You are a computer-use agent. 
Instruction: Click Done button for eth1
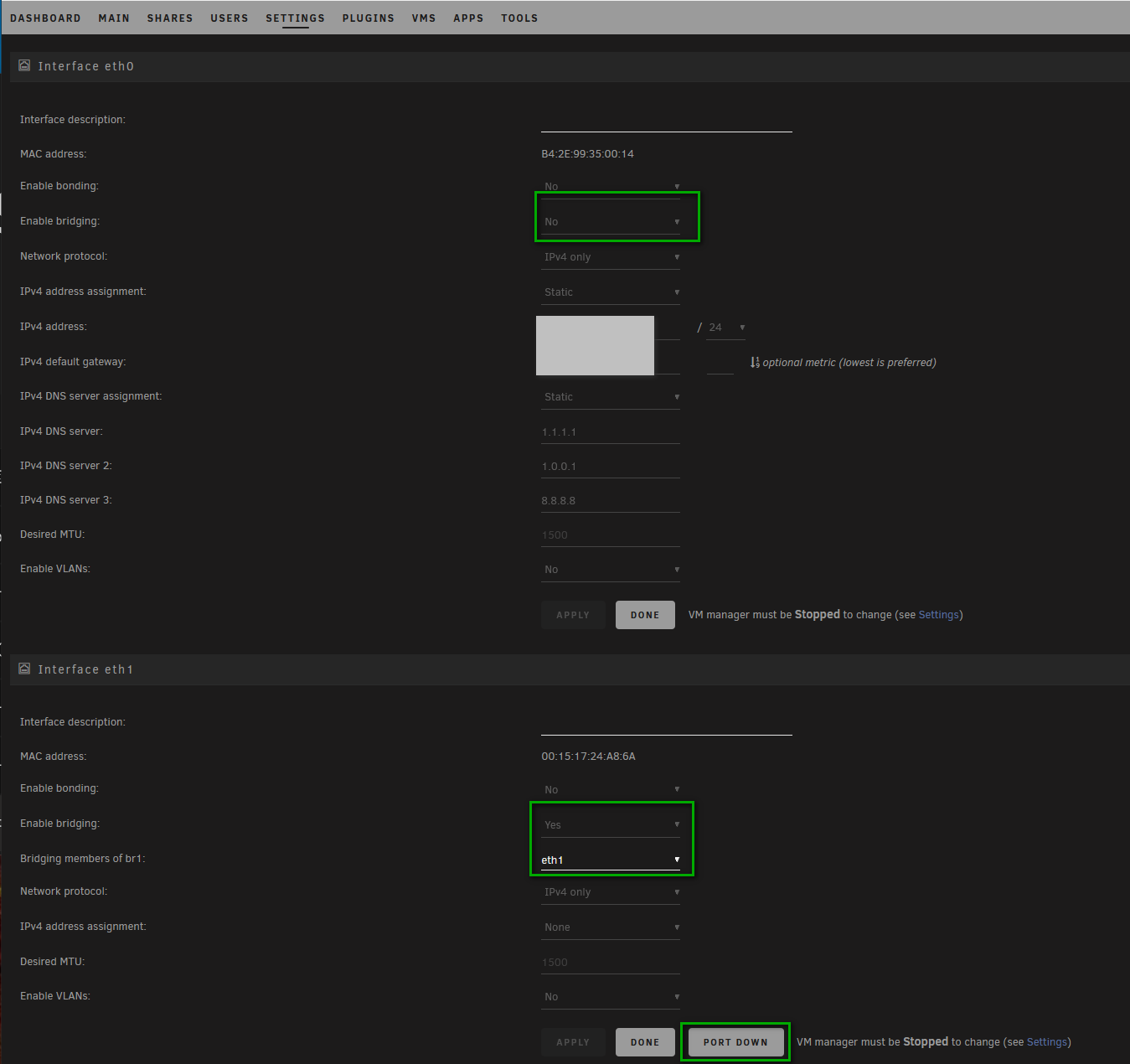645,1042
